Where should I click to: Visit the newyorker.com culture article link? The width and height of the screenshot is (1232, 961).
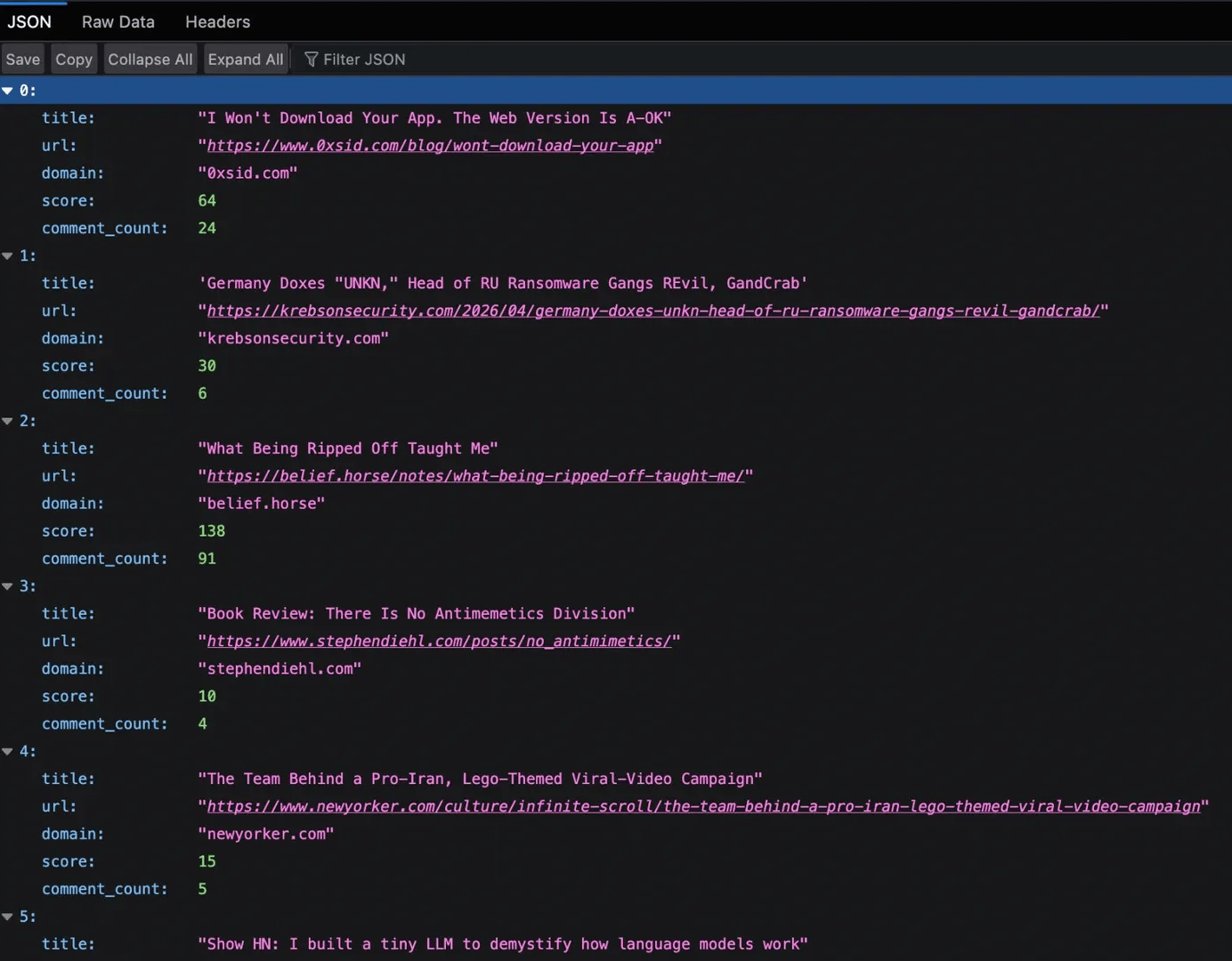703,807
